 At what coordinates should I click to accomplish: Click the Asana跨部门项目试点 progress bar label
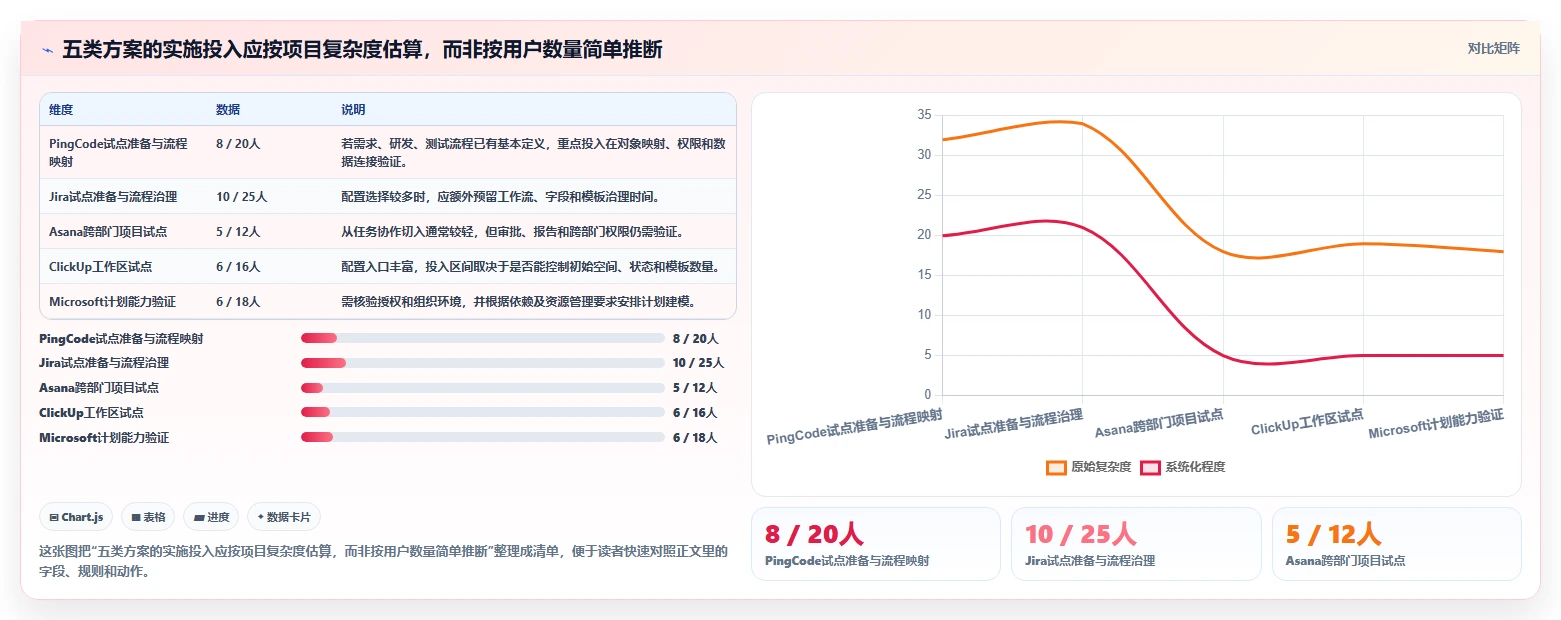(99, 388)
